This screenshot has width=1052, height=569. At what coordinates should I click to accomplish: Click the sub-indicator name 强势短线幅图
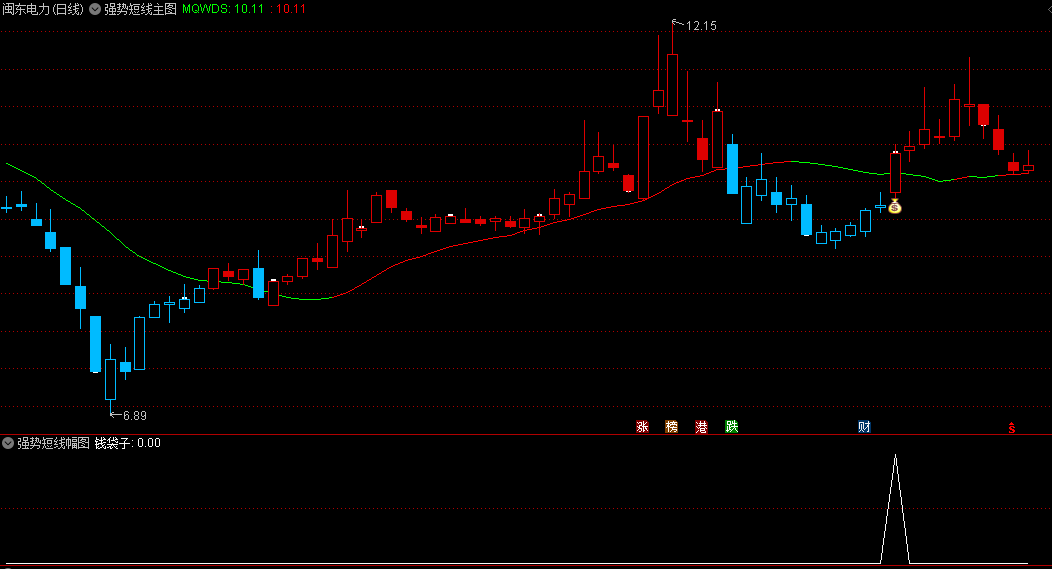[x=53, y=443]
